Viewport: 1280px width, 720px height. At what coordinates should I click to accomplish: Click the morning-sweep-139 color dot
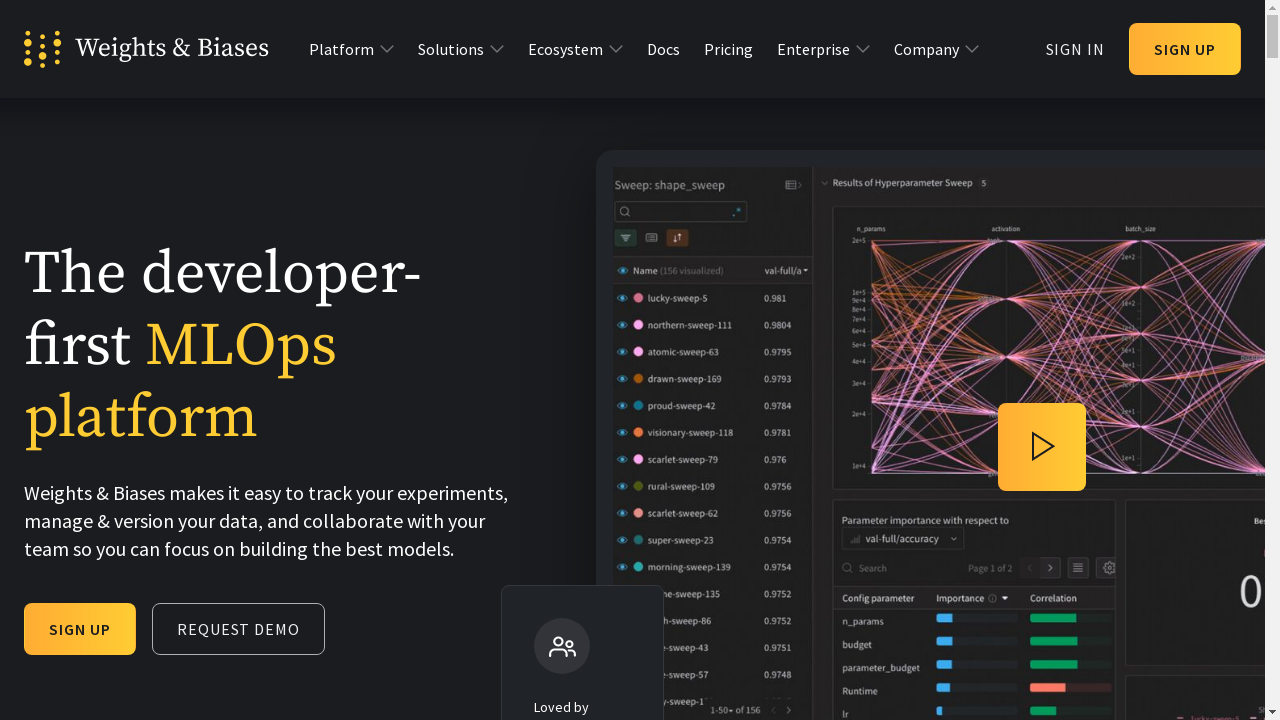[x=639, y=567]
